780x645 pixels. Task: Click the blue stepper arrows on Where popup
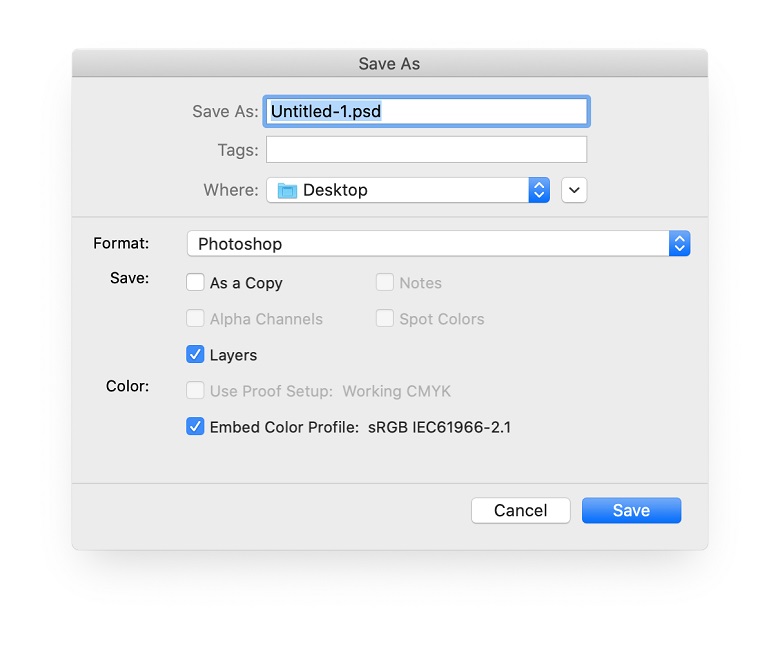pyautogui.click(x=539, y=190)
